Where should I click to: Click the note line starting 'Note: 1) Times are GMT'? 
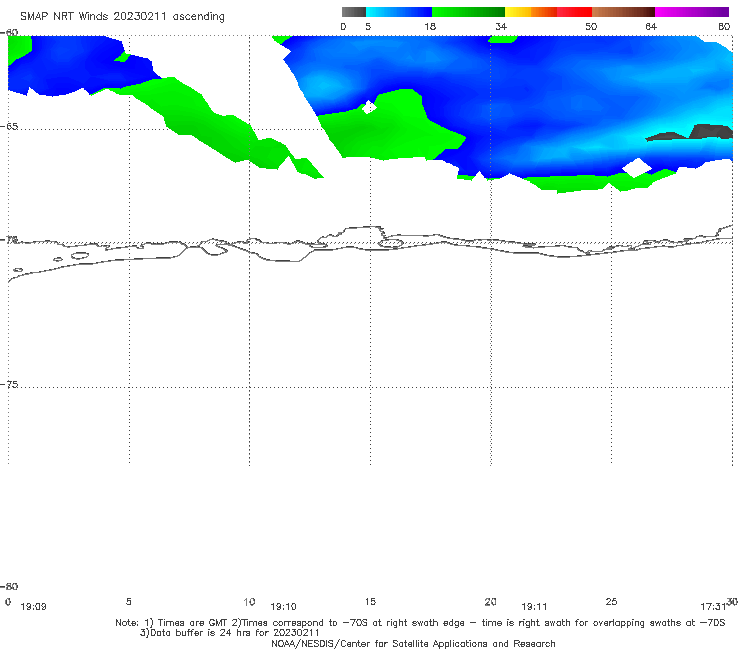420,623
